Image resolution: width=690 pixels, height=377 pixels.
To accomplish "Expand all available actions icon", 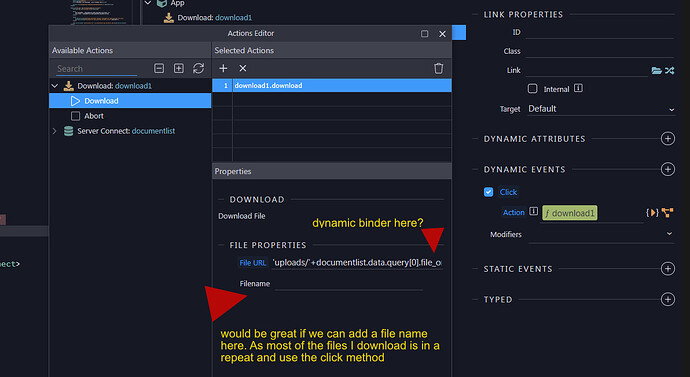I will click(x=179, y=68).
